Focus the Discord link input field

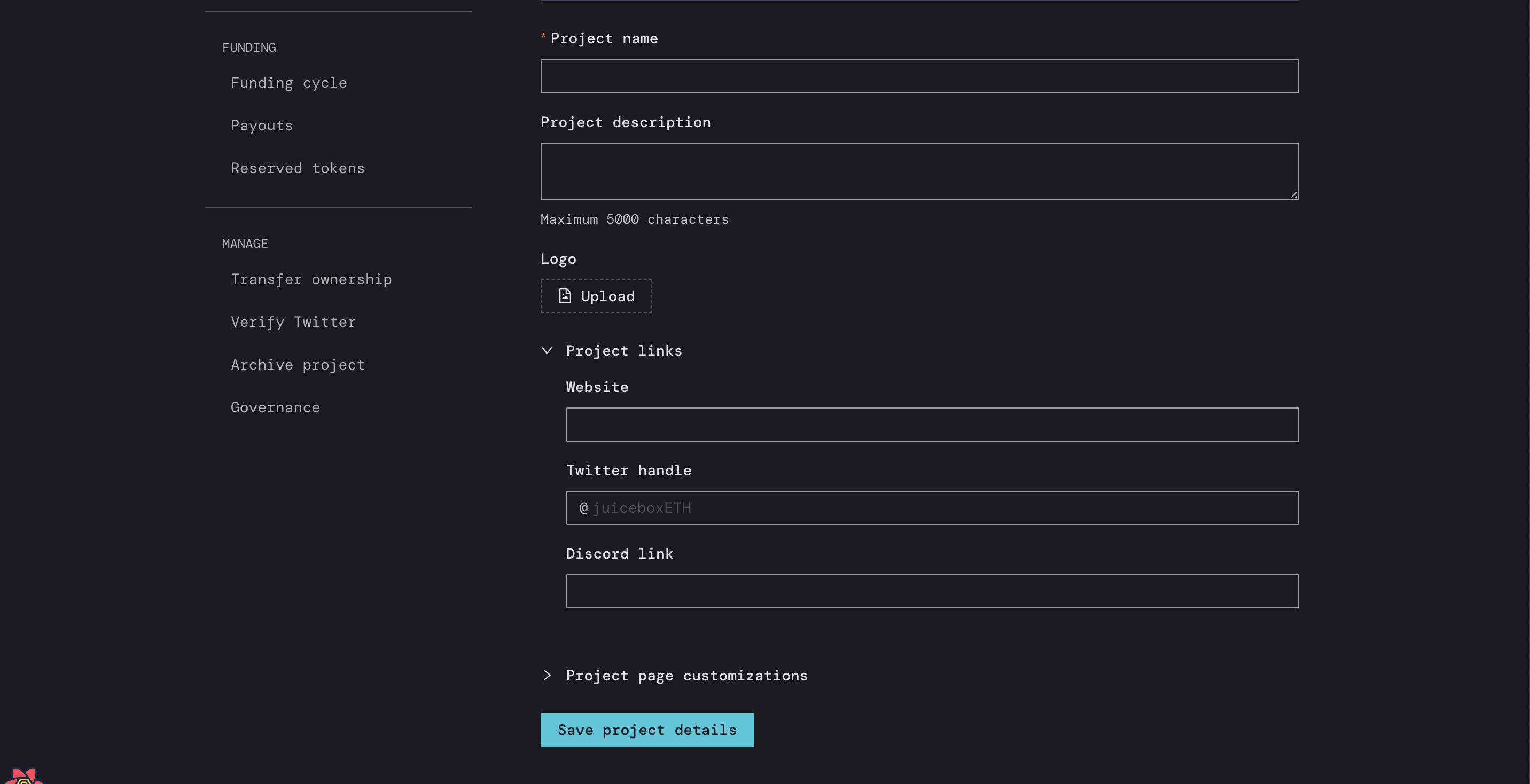[932, 590]
